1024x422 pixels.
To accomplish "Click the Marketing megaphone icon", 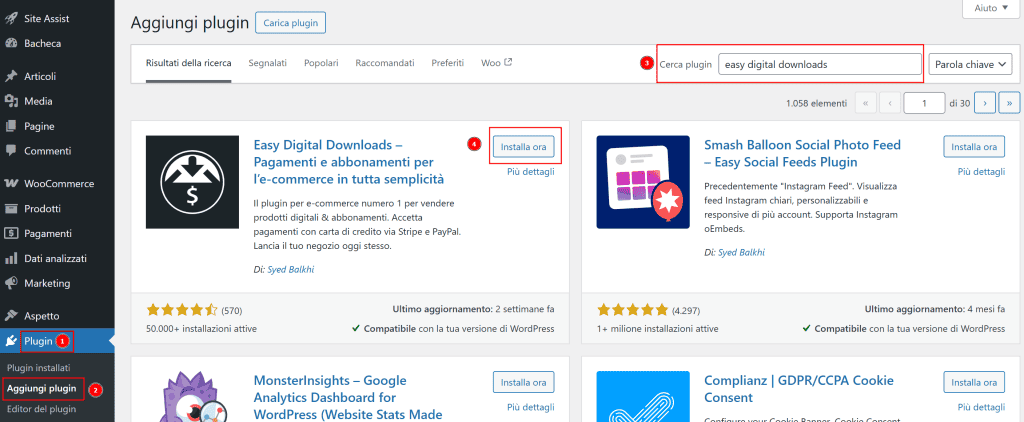I will [11, 284].
